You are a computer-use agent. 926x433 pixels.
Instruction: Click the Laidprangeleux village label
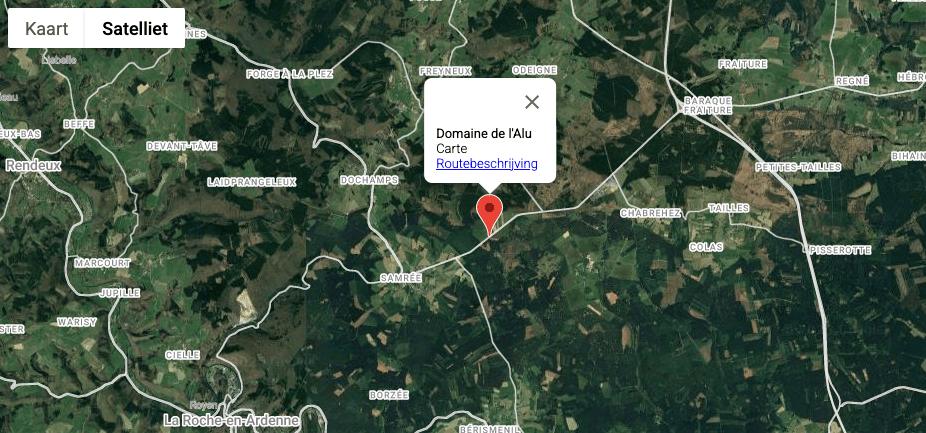[x=252, y=182]
